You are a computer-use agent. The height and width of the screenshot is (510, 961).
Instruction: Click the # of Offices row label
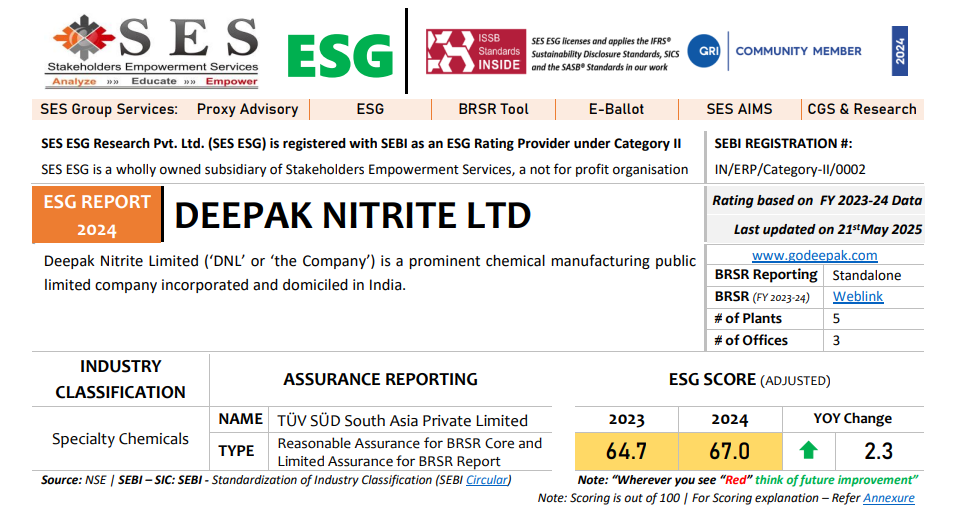tap(751, 340)
